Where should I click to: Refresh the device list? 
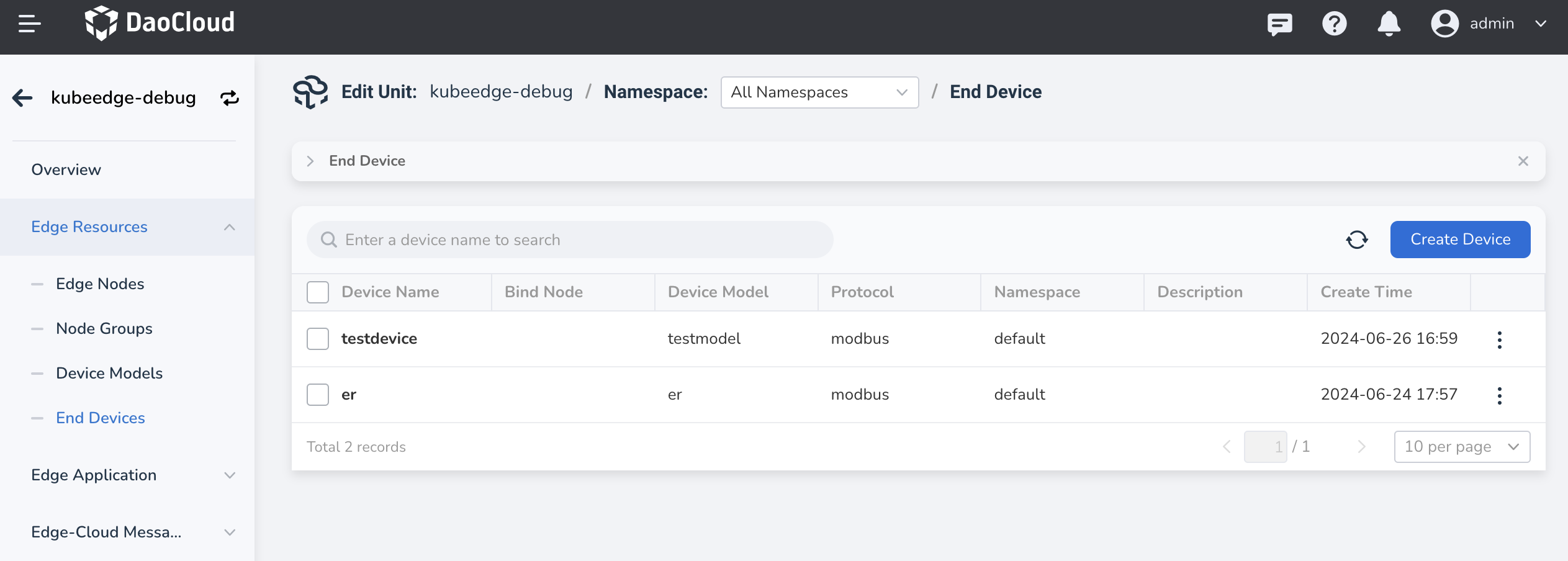(1357, 240)
